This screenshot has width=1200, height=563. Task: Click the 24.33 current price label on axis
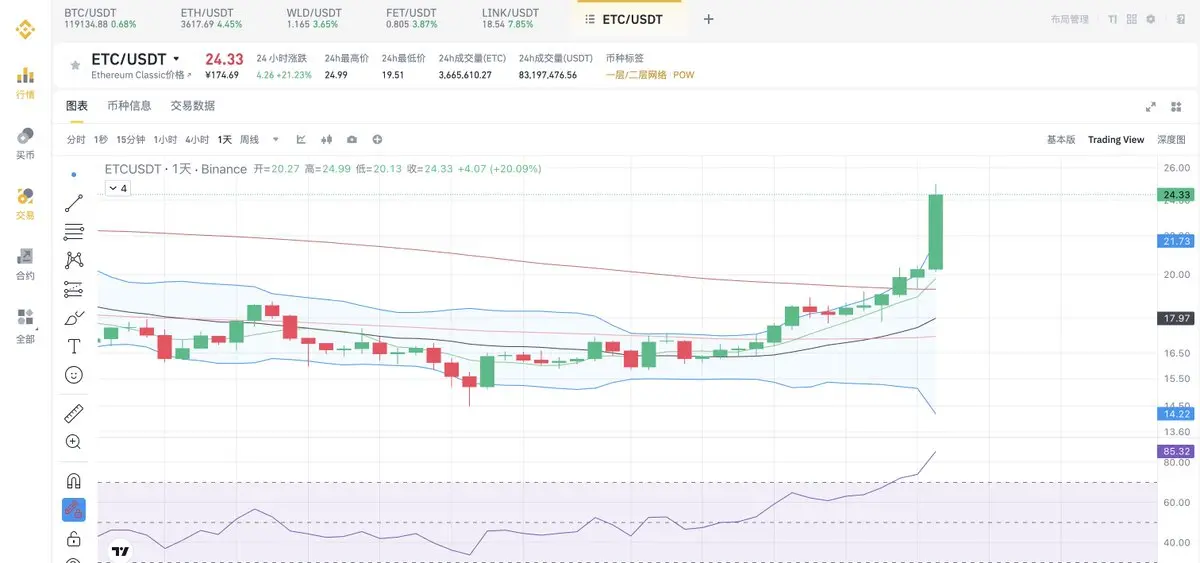[x=1176, y=194]
